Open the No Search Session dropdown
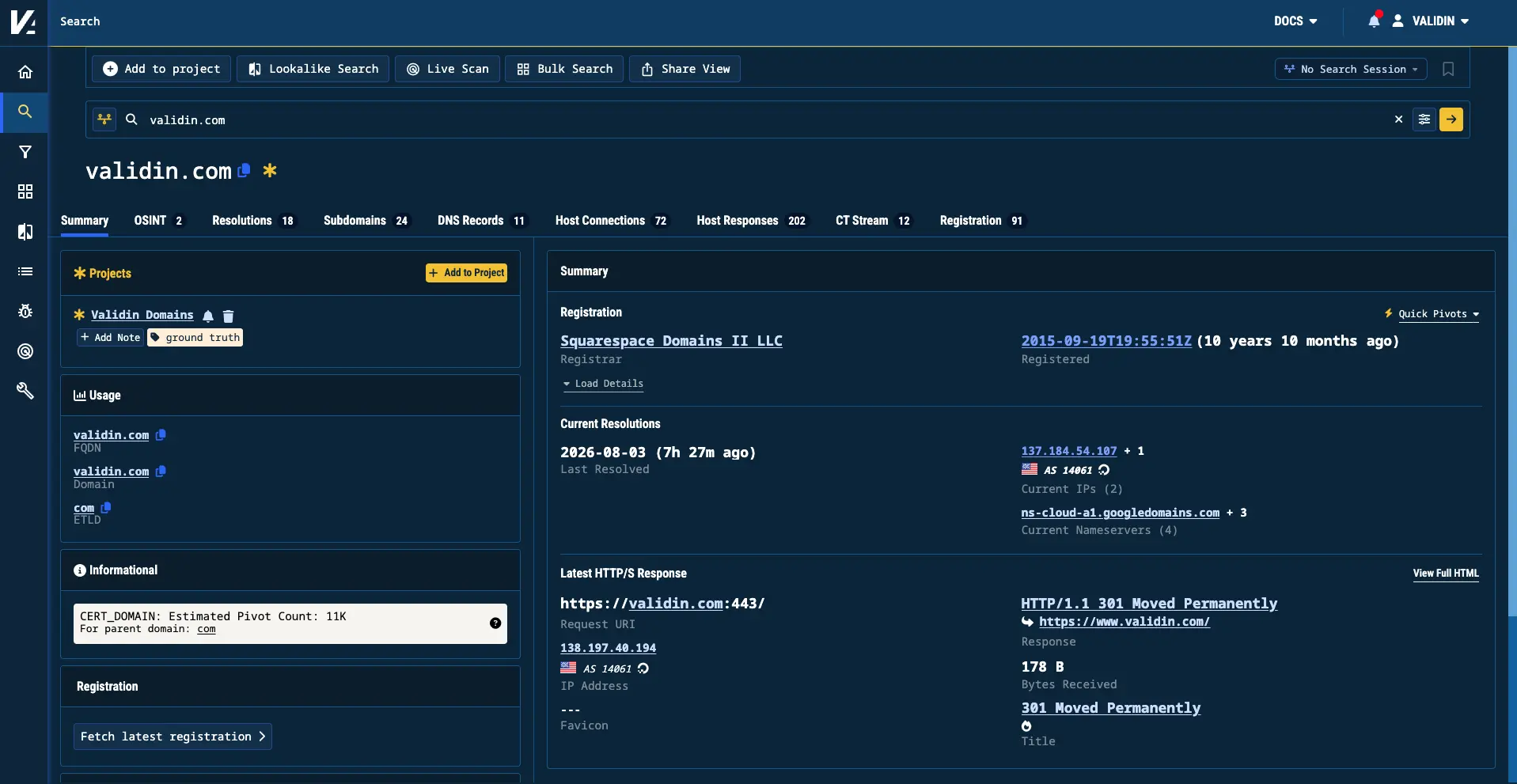Image resolution: width=1517 pixels, height=784 pixels. pyautogui.click(x=1351, y=69)
